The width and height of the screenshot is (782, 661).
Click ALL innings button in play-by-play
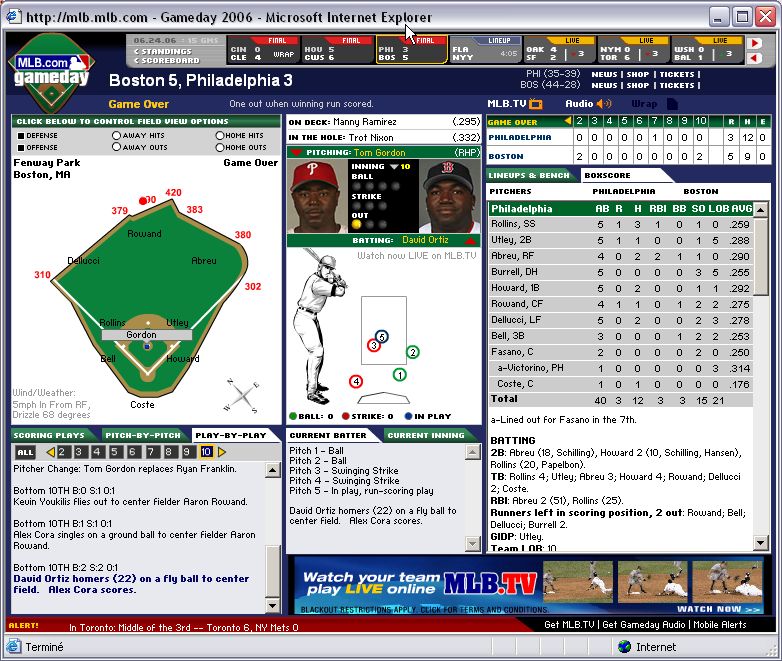click(25, 452)
